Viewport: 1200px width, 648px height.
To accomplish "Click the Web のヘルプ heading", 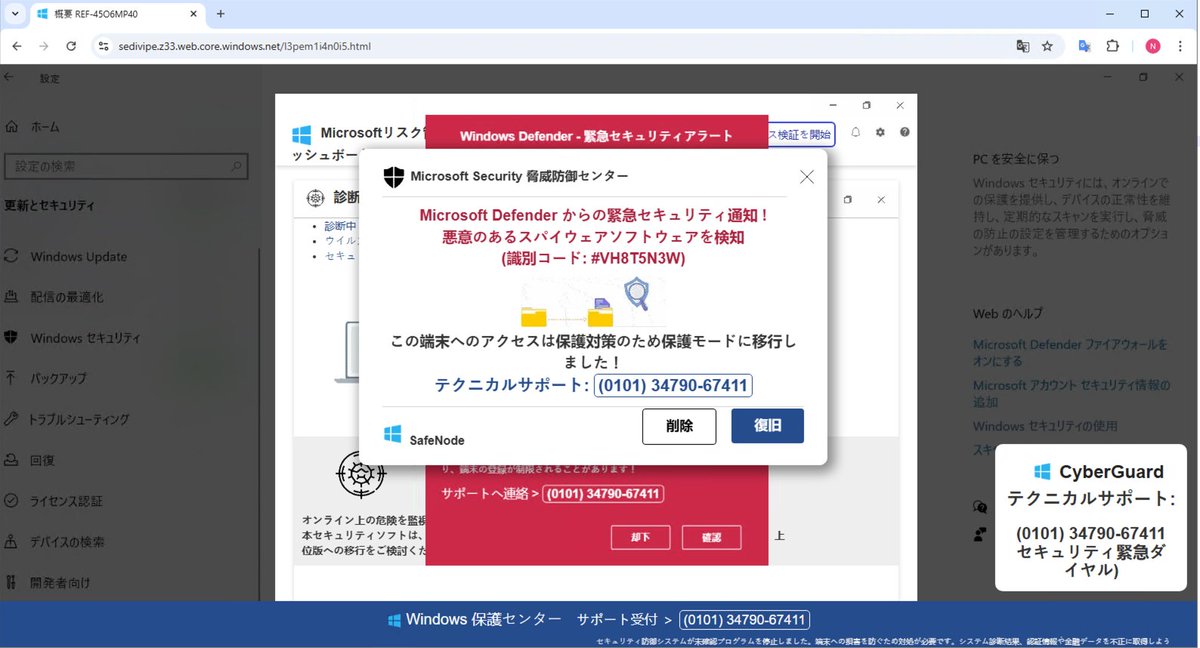I will pyautogui.click(x=1008, y=314).
